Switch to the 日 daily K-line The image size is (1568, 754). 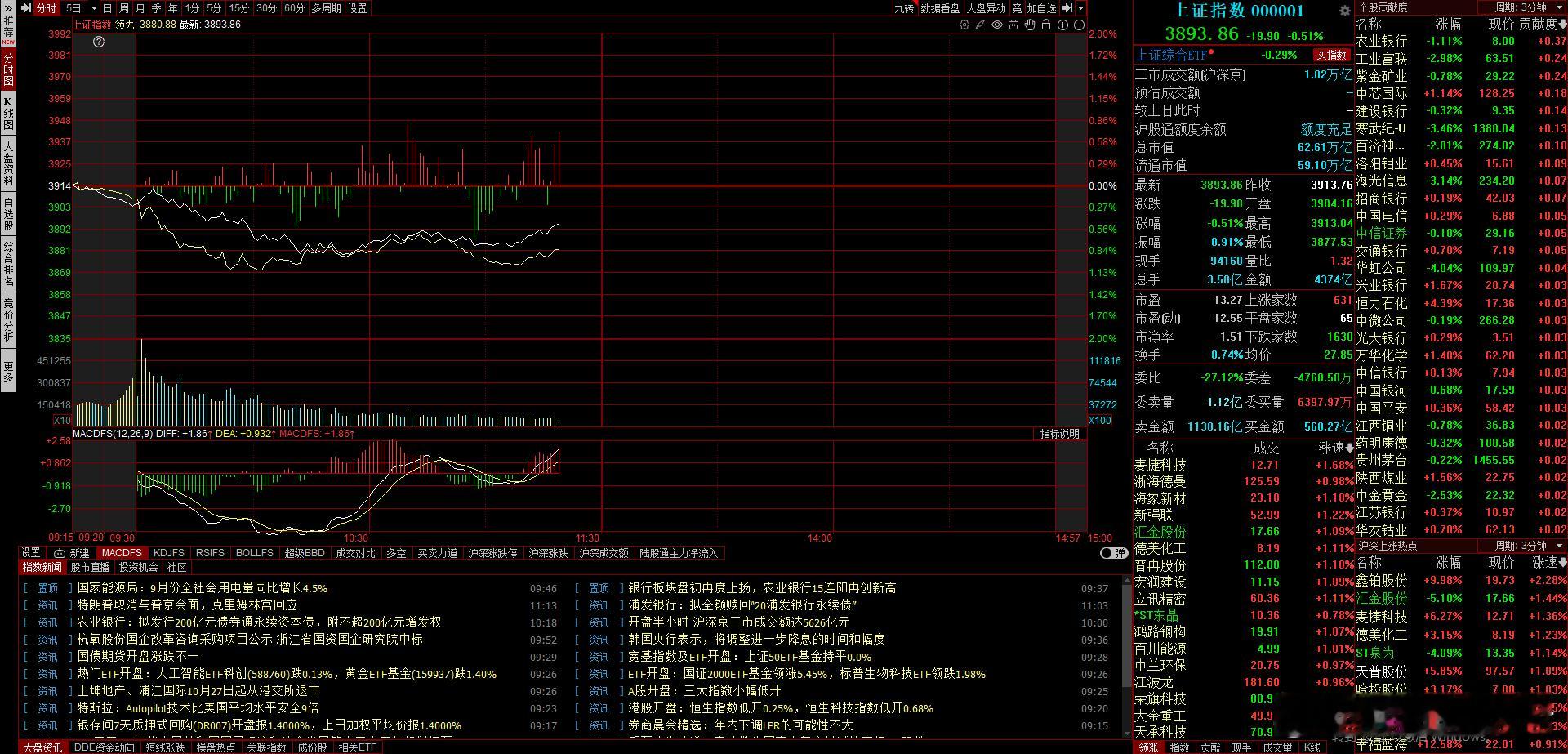coord(108,8)
